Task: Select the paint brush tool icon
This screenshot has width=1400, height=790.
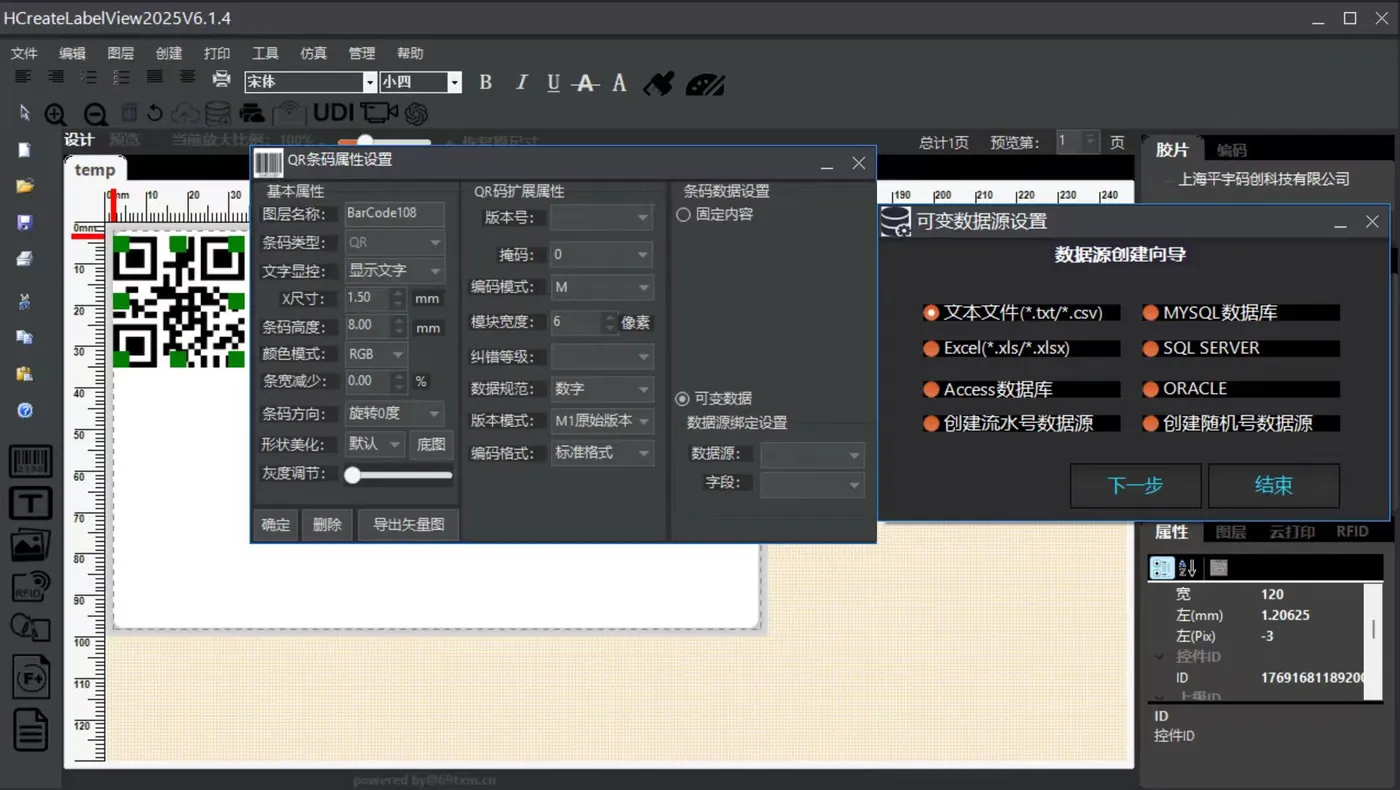Action: click(658, 83)
